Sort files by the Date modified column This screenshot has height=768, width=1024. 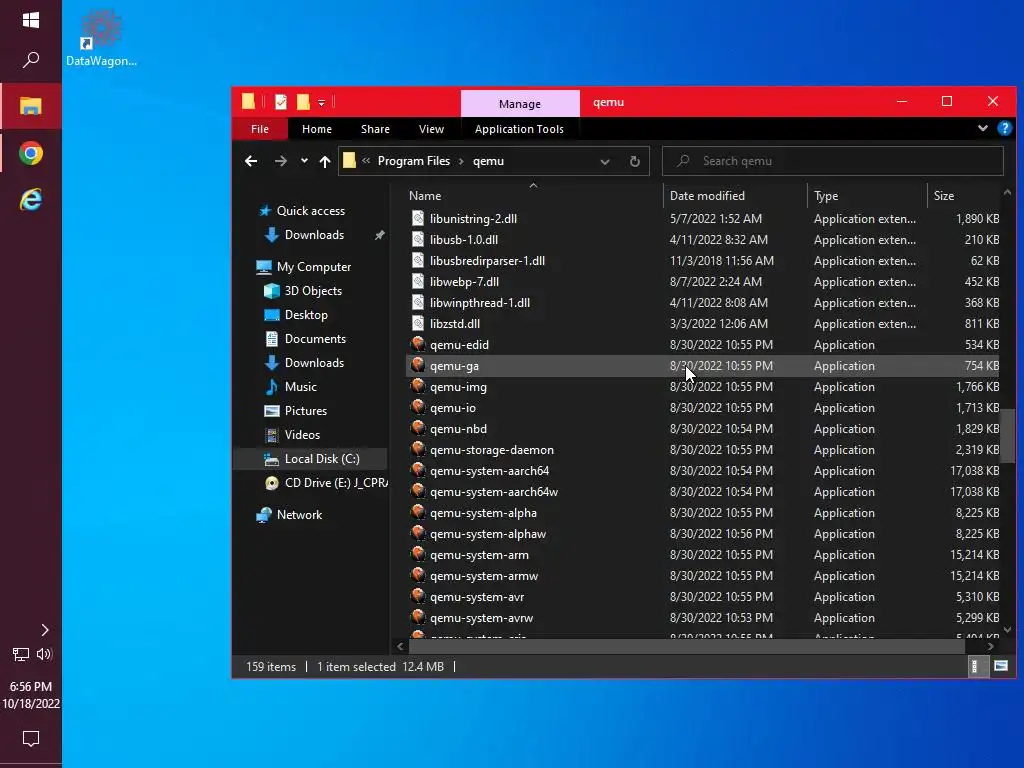[x=735, y=195]
